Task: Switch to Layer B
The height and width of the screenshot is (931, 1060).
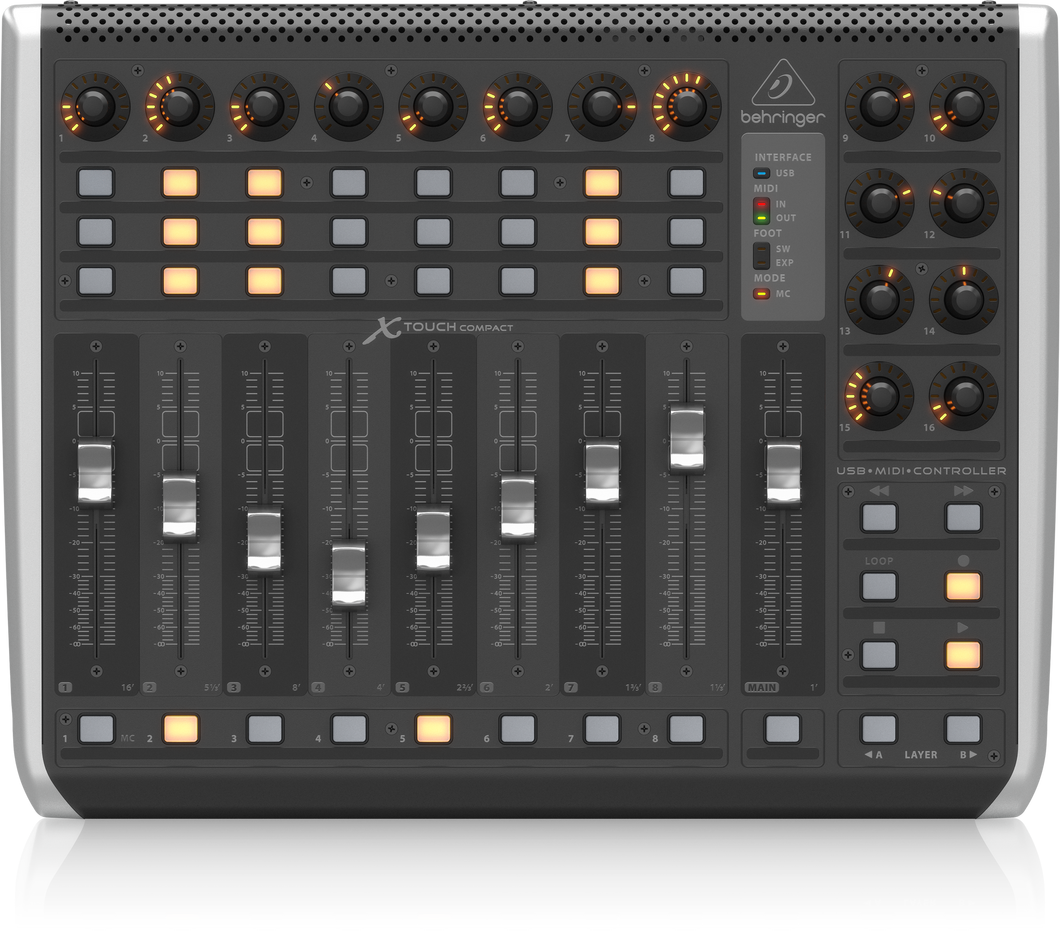Action: tap(963, 729)
